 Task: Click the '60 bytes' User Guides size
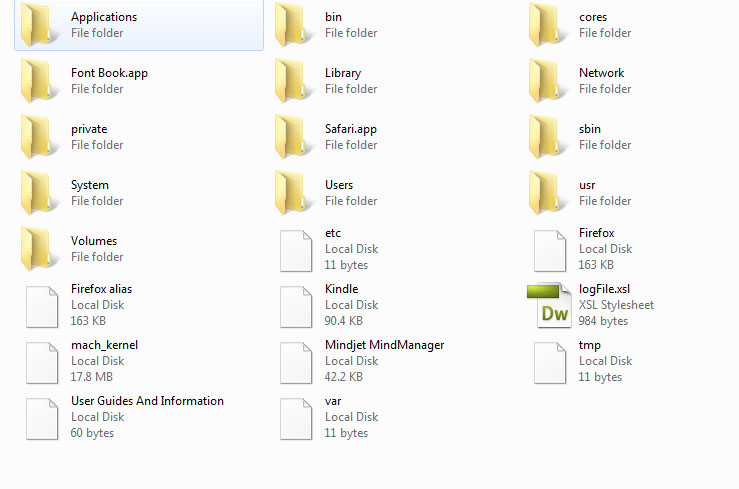(x=92, y=434)
